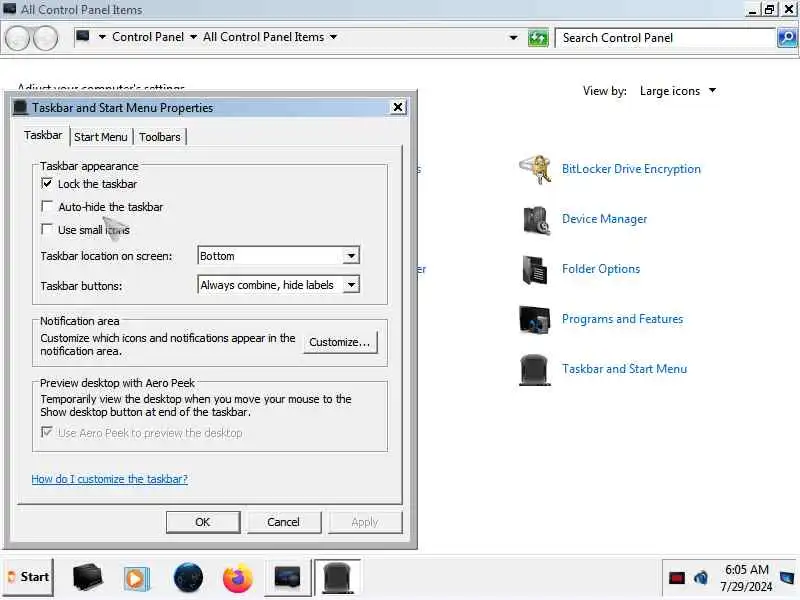The width and height of the screenshot is (800, 600).
Task: Expand the root breadcrumb arrow before Control Panel
Action: point(102,37)
